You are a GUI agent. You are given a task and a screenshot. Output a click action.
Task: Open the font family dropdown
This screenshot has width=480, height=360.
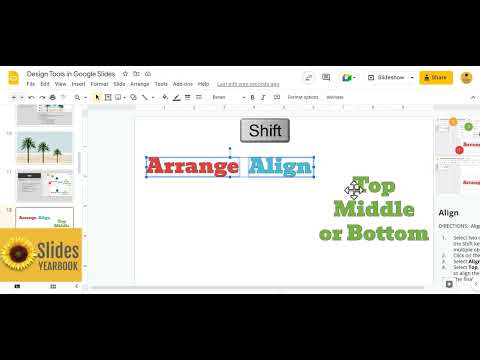[x=228, y=97]
